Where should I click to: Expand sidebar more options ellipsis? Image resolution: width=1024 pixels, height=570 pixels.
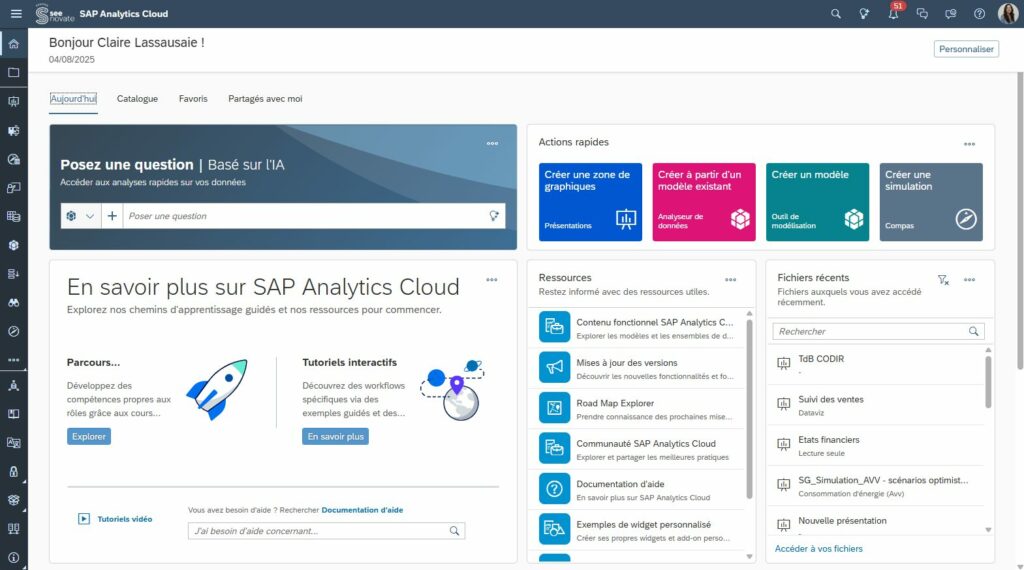14,360
